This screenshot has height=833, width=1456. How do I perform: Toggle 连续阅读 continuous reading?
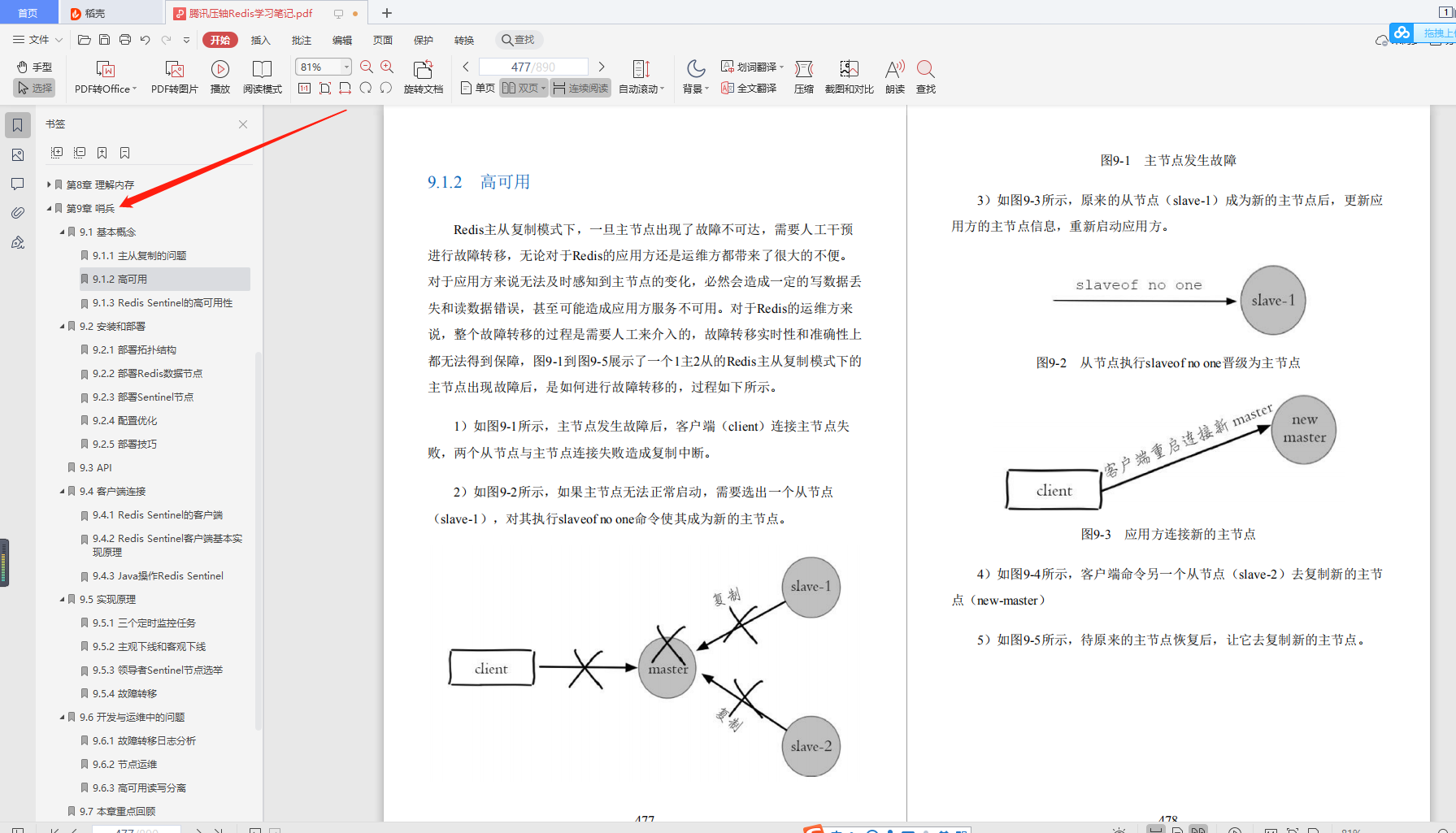(580, 88)
